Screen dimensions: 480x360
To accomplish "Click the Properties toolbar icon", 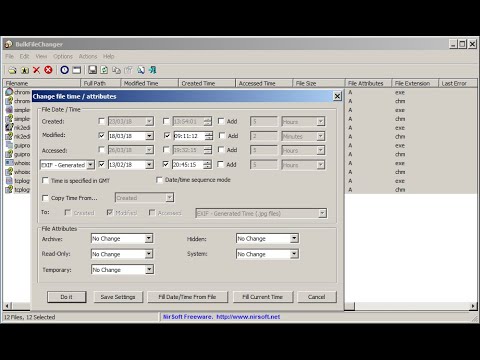I will click(128, 70).
